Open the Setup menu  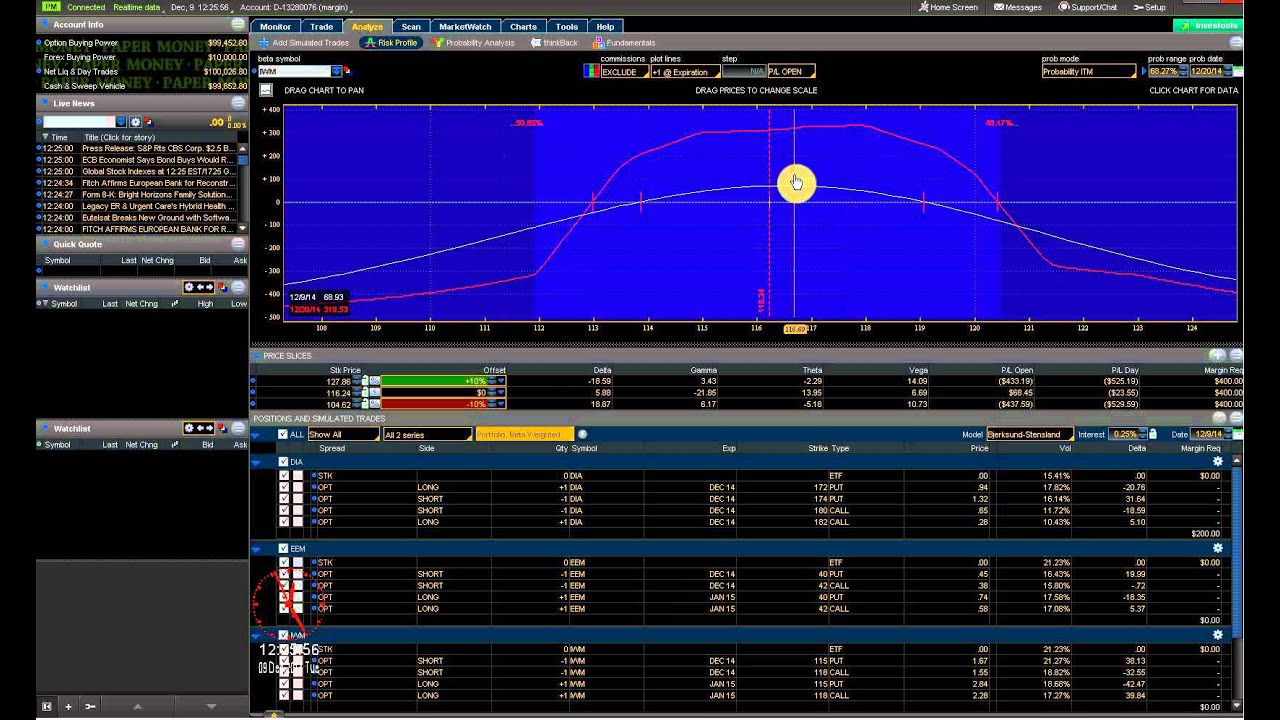click(1149, 7)
